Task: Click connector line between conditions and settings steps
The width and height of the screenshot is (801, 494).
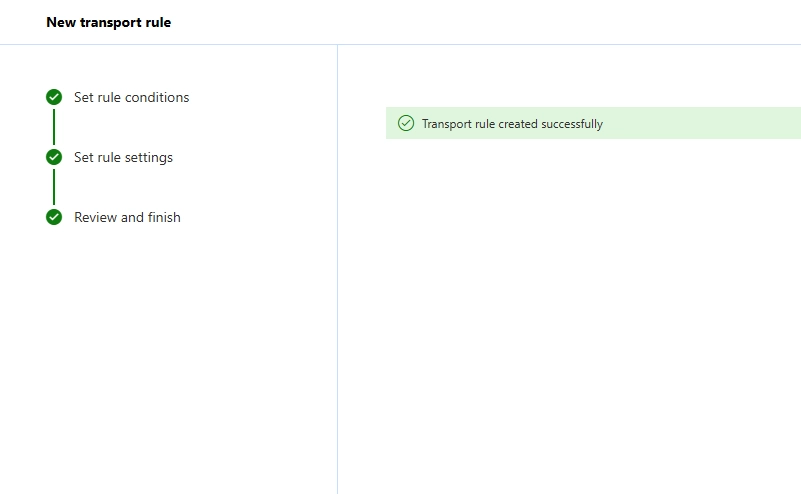Action: pos(54,127)
